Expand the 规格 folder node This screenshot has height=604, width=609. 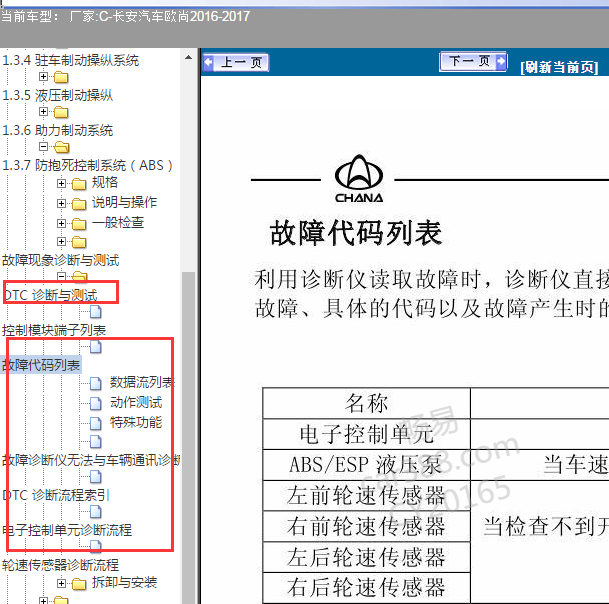(61, 183)
